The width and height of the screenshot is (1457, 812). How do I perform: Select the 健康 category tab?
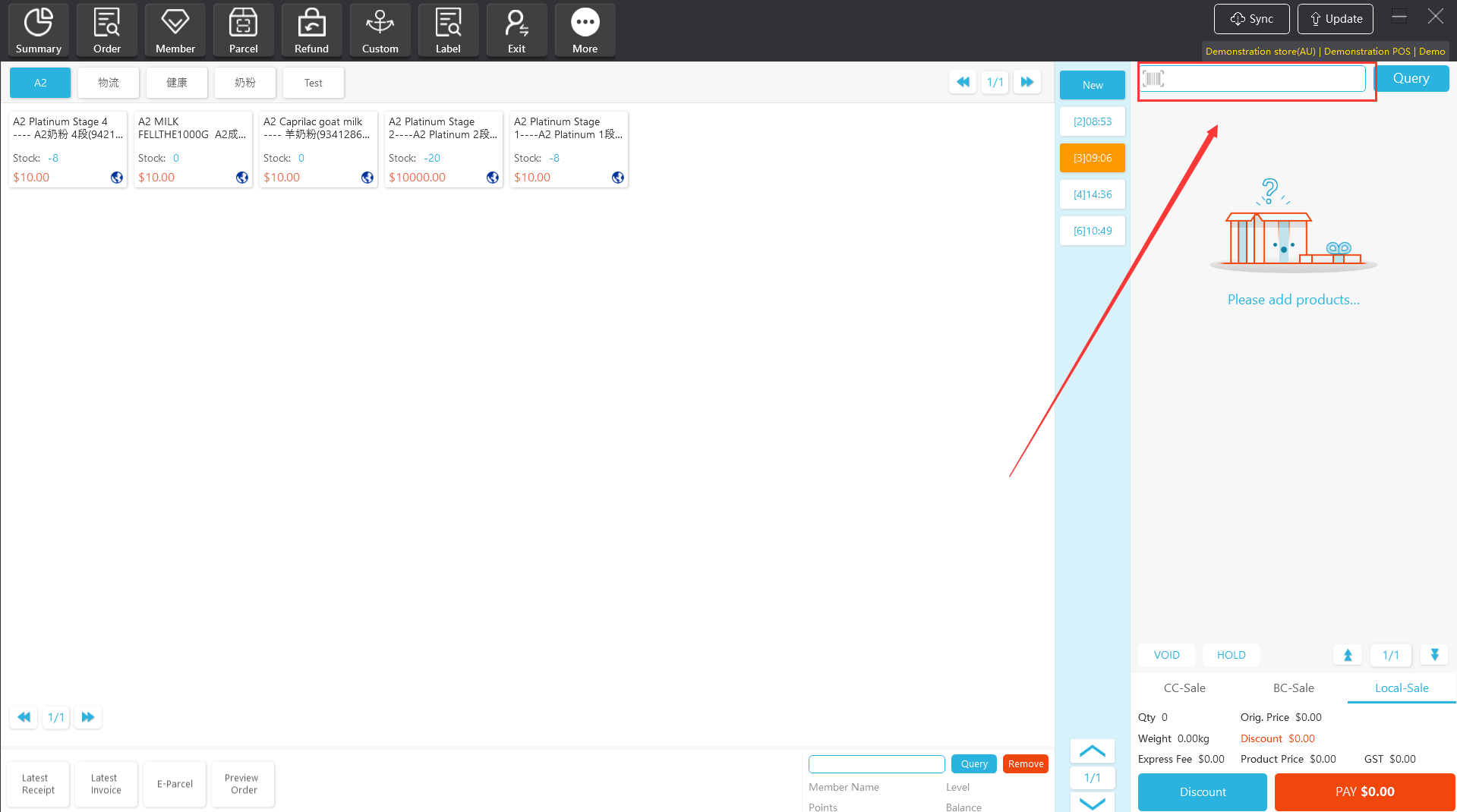coord(176,83)
